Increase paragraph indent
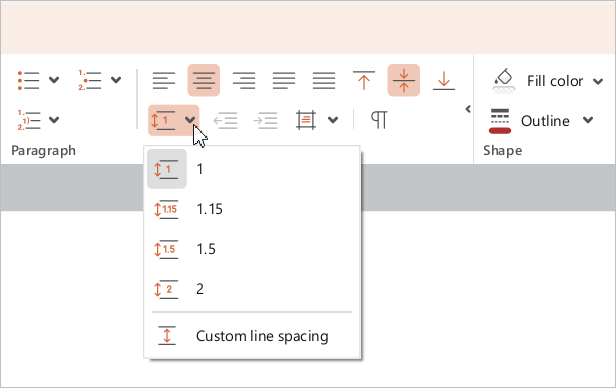Screen dimensions: 616x388 coord(265,120)
